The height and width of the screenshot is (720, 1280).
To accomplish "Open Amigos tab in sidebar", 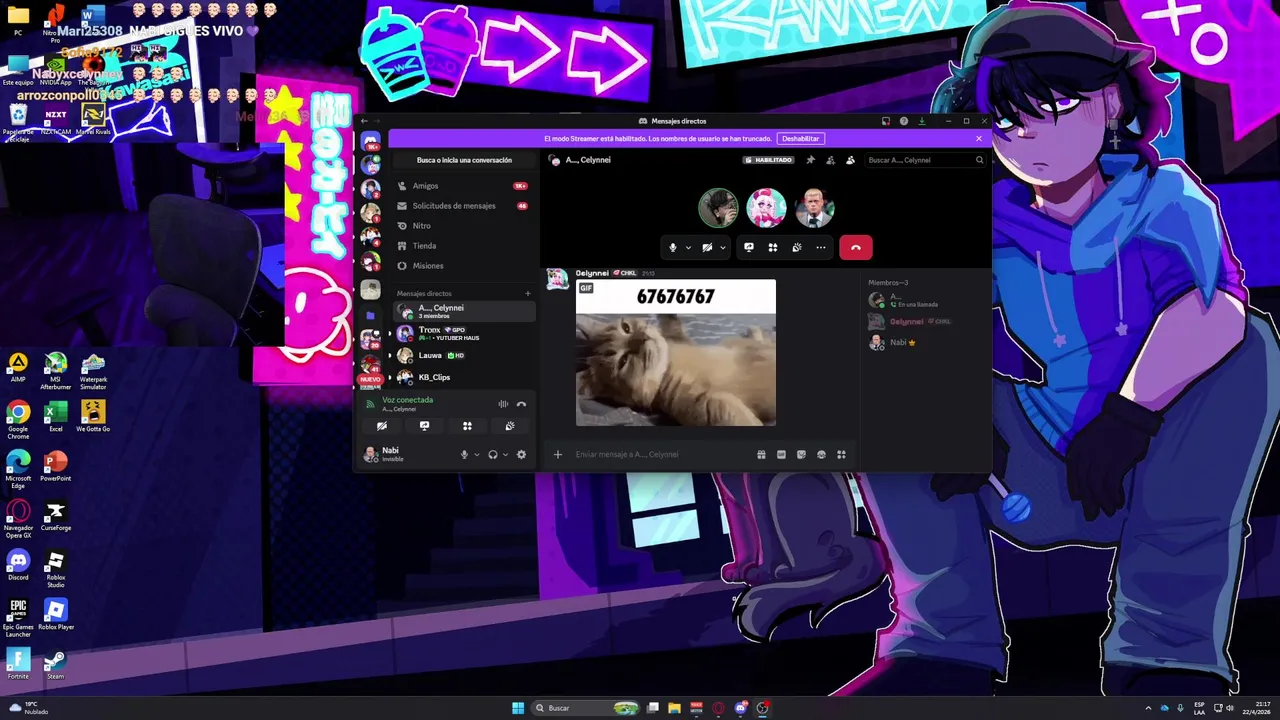I will pos(462,186).
